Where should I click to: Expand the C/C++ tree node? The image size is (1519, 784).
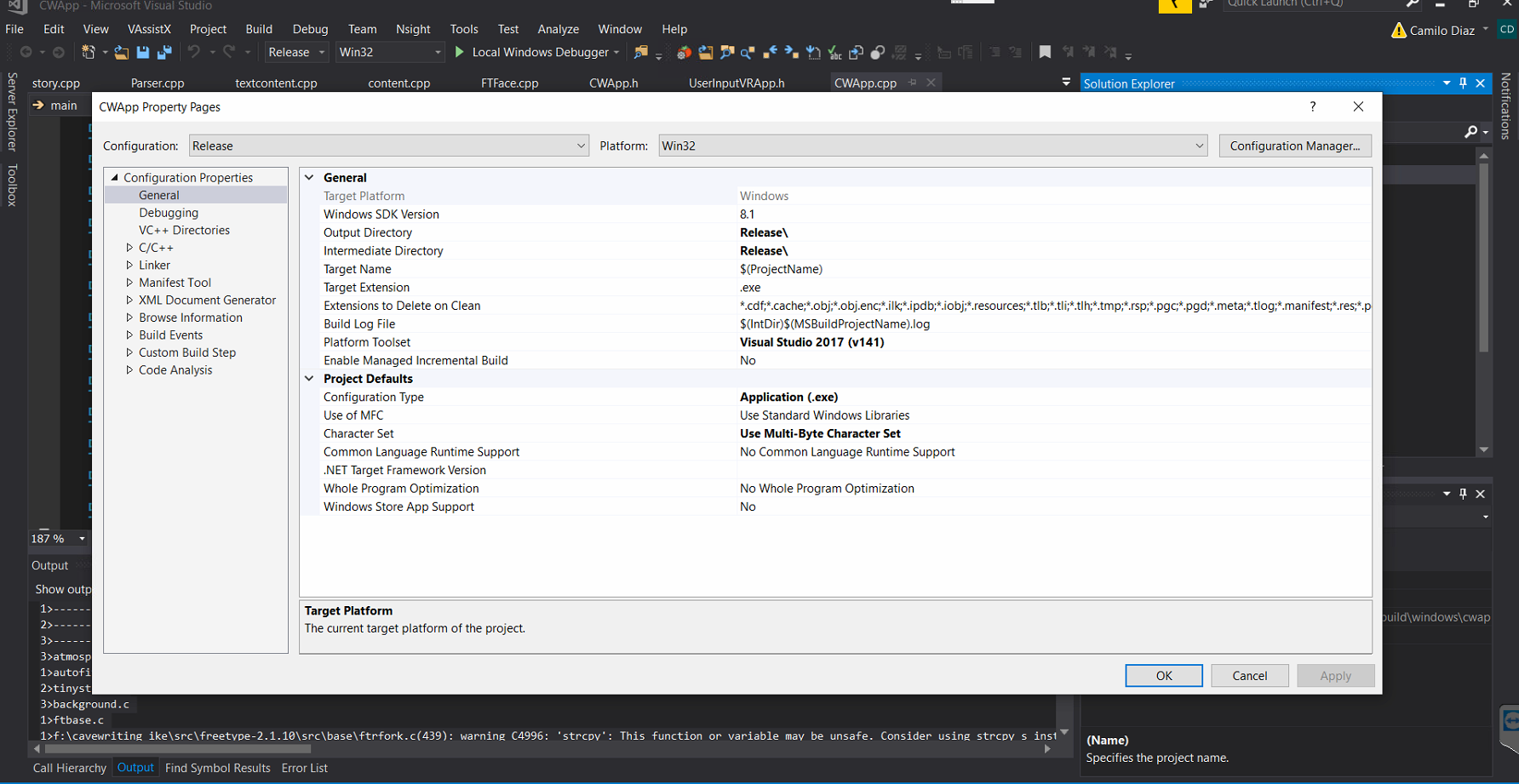(x=129, y=248)
